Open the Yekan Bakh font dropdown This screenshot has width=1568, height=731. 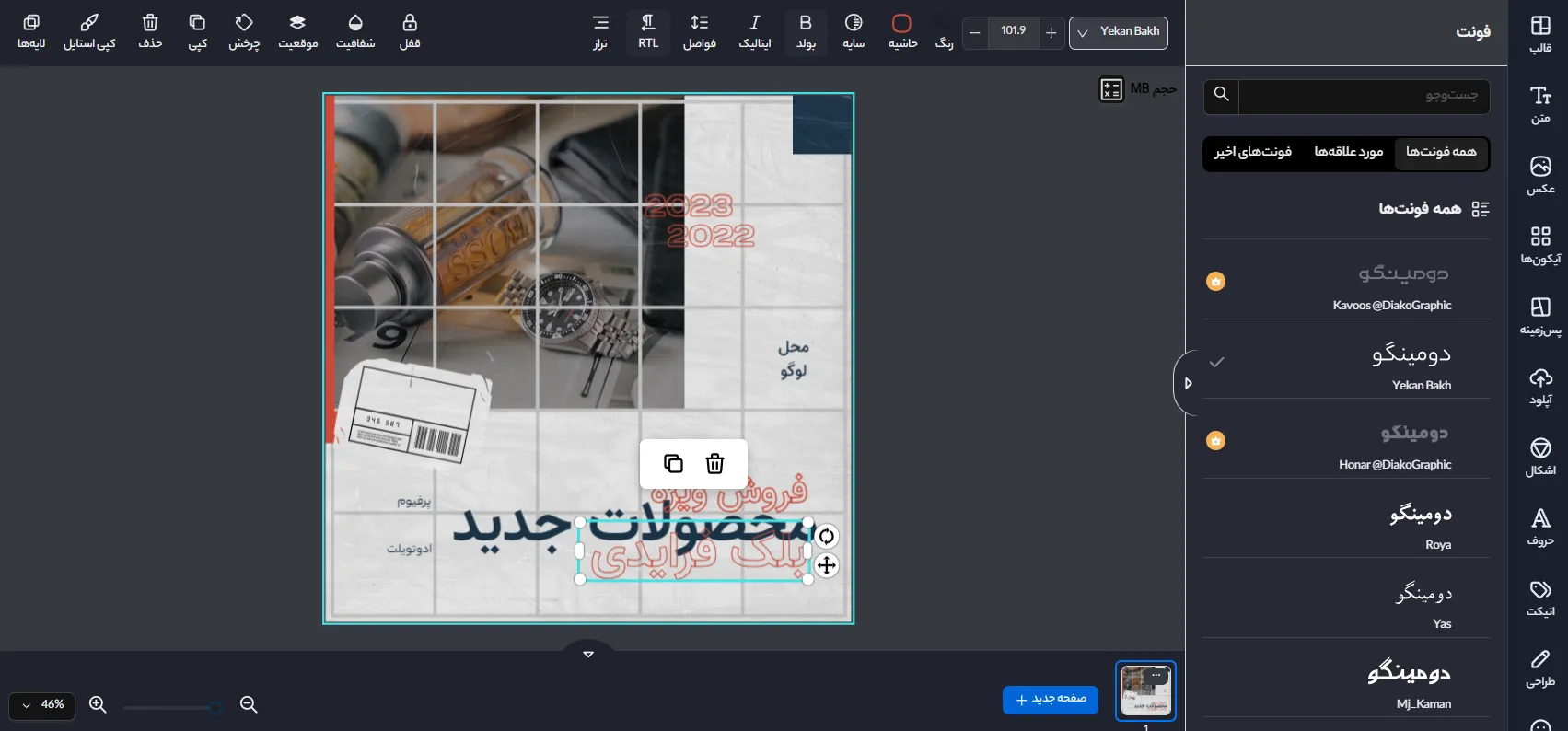tap(1119, 32)
